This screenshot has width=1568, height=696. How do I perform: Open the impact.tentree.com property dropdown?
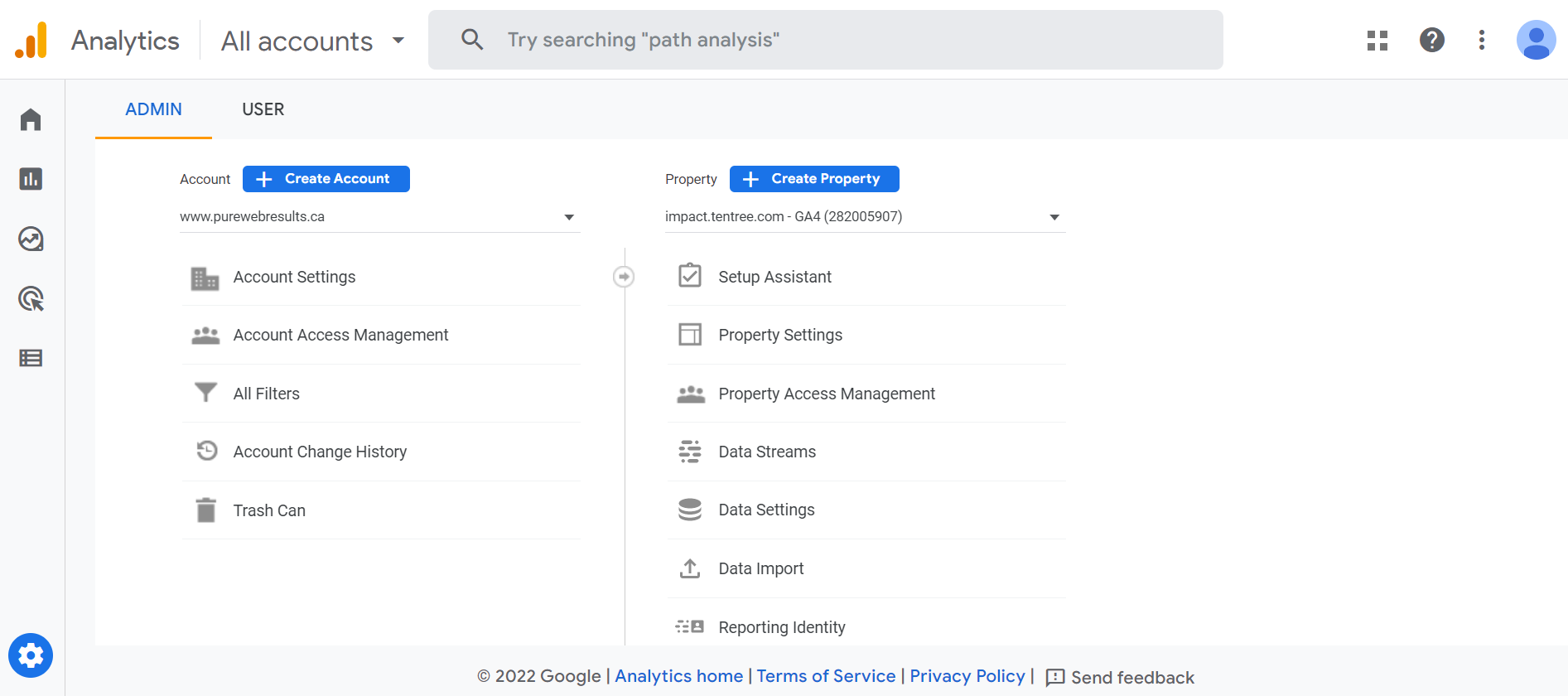tap(866, 217)
